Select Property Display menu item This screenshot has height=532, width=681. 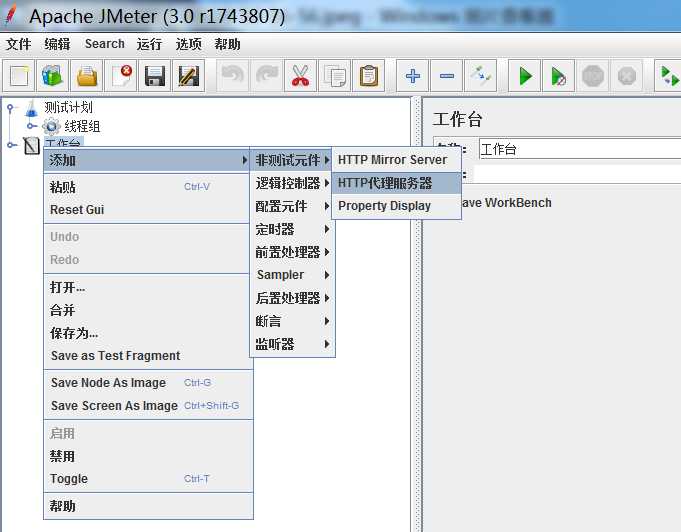click(x=396, y=206)
